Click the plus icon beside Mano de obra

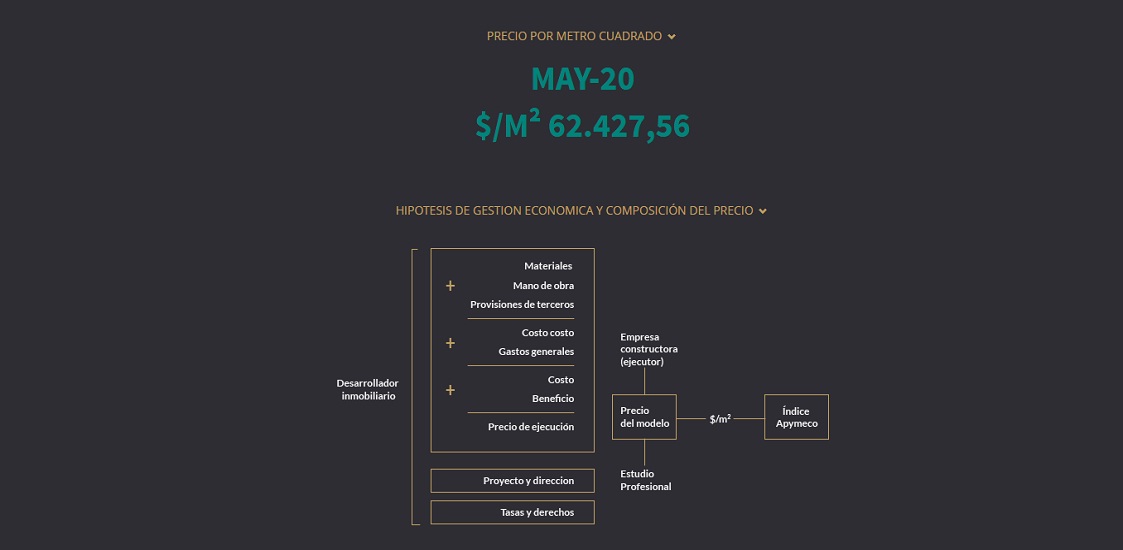(450, 286)
